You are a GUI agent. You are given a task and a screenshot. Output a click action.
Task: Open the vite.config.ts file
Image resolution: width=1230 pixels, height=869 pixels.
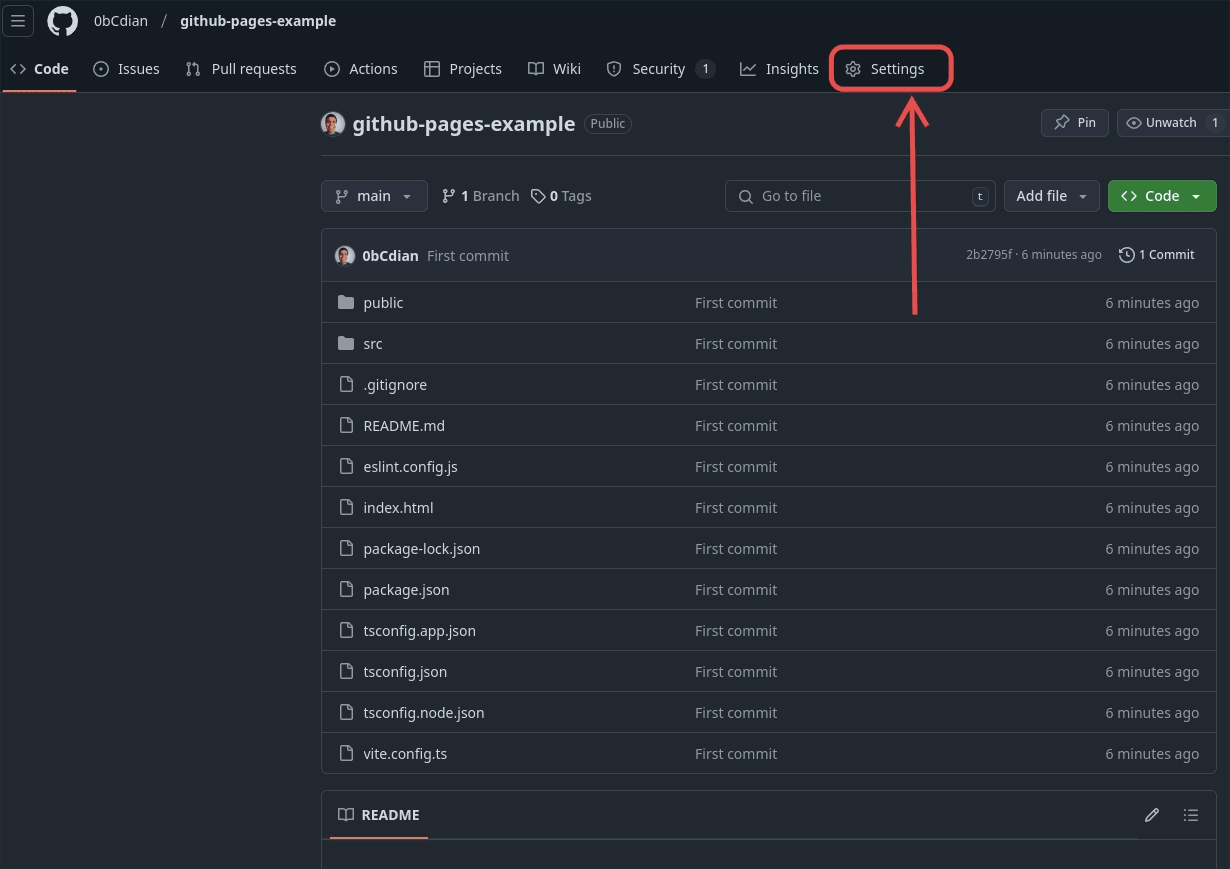[405, 754]
